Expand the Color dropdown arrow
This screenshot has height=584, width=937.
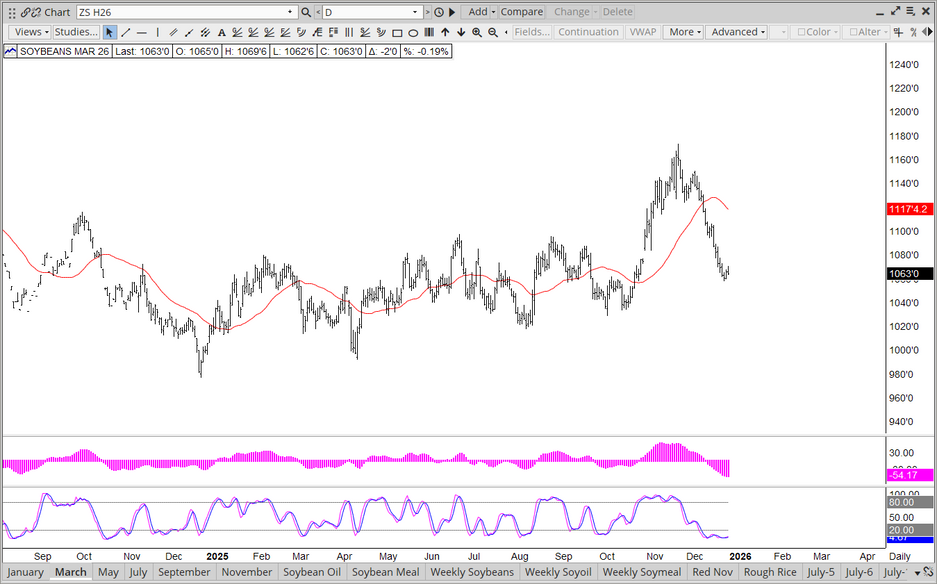(x=835, y=32)
